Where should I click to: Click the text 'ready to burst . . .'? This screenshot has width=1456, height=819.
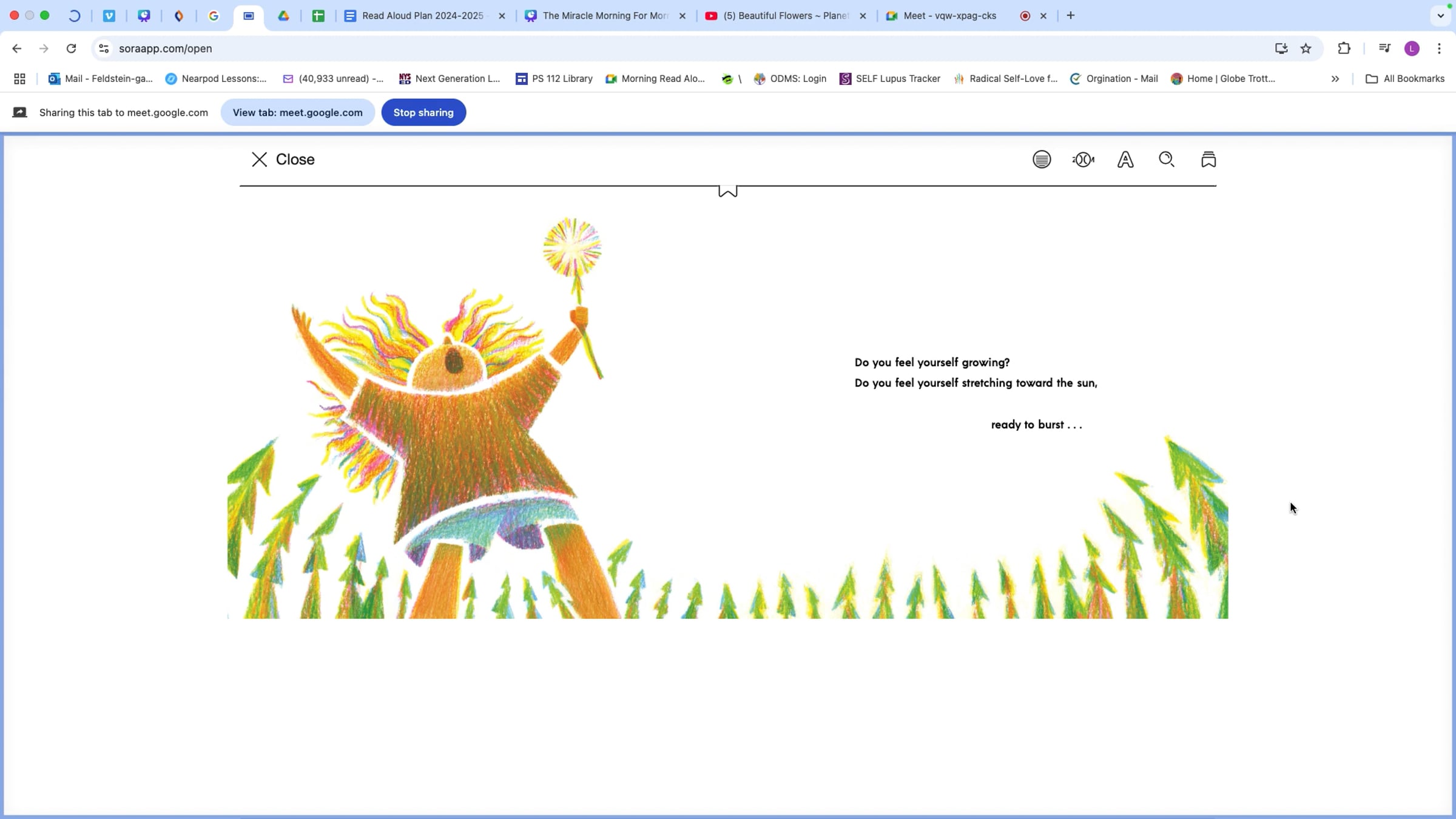pyautogui.click(x=1037, y=425)
